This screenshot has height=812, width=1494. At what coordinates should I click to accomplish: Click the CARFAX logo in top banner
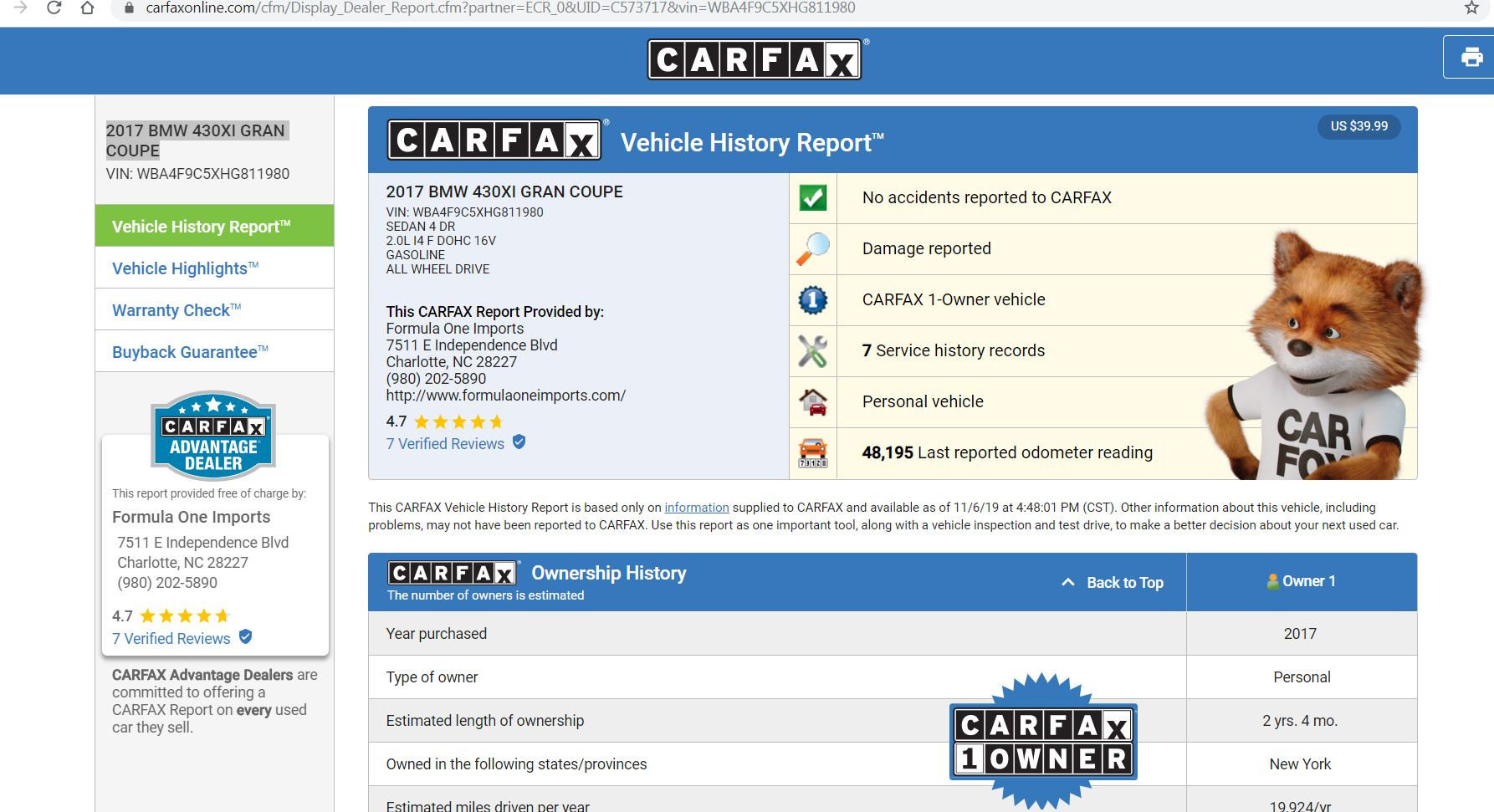755,59
